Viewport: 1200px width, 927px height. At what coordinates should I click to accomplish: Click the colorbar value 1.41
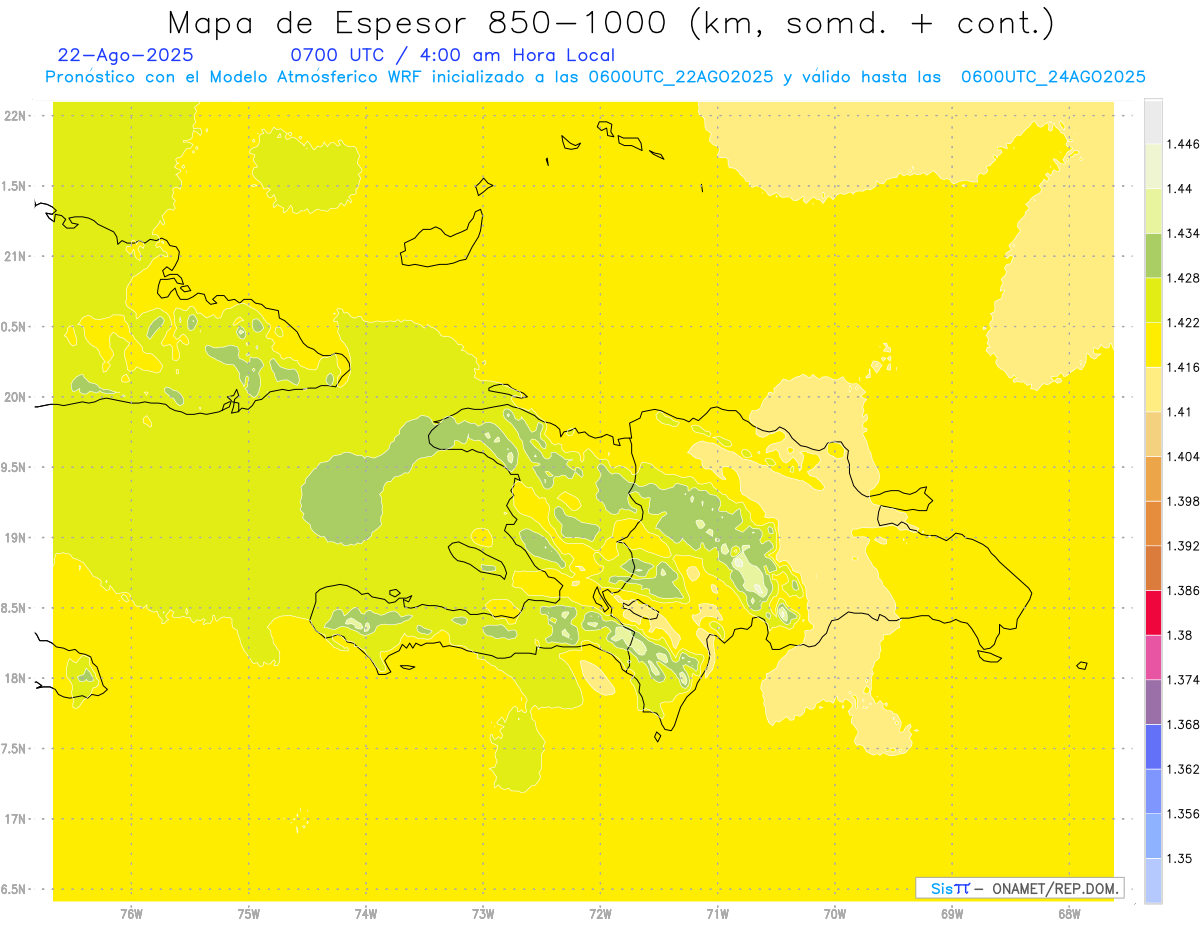[1180, 412]
